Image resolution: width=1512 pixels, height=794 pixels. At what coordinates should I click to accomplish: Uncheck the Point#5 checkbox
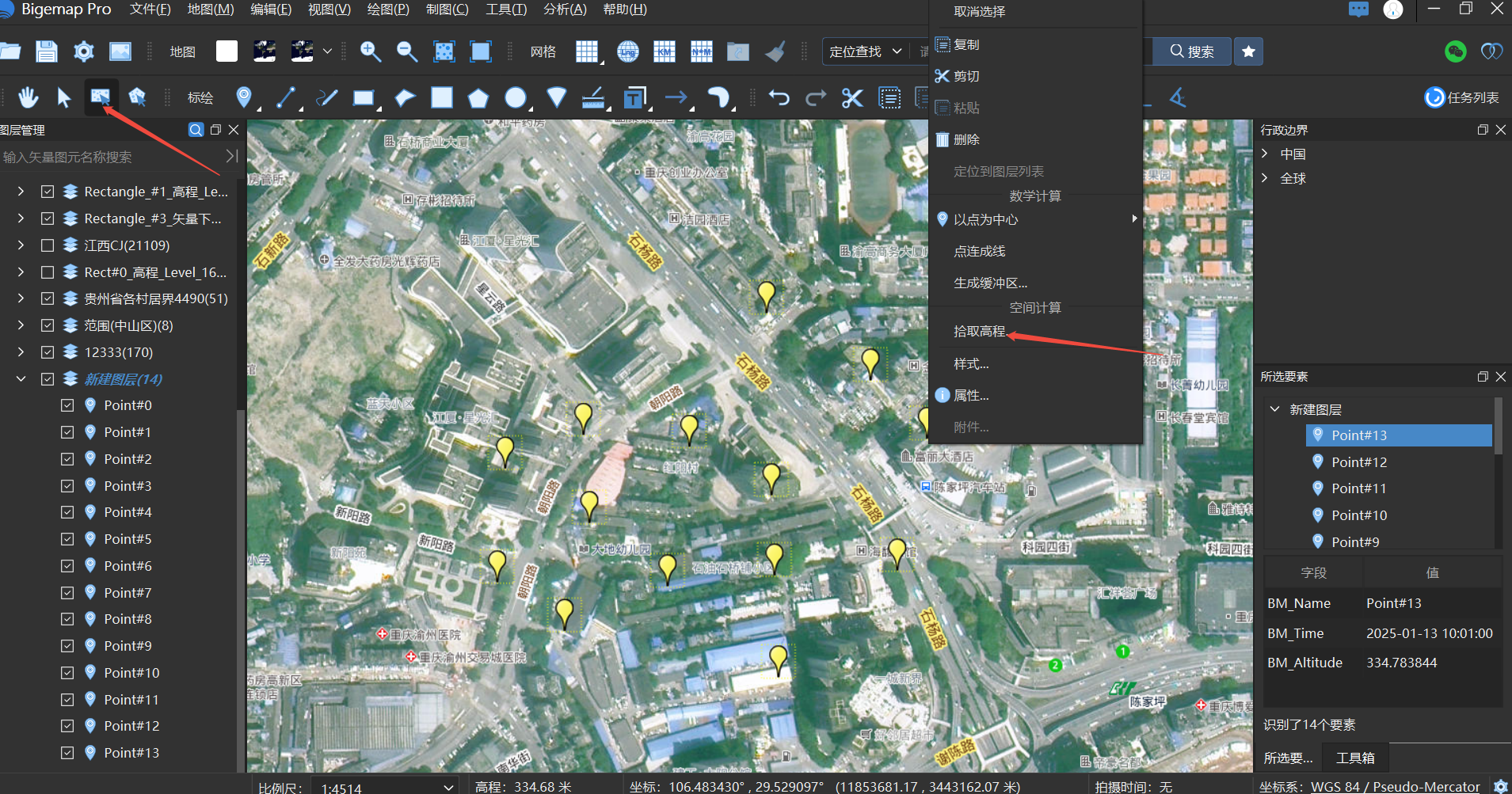pyautogui.click(x=67, y=538)
